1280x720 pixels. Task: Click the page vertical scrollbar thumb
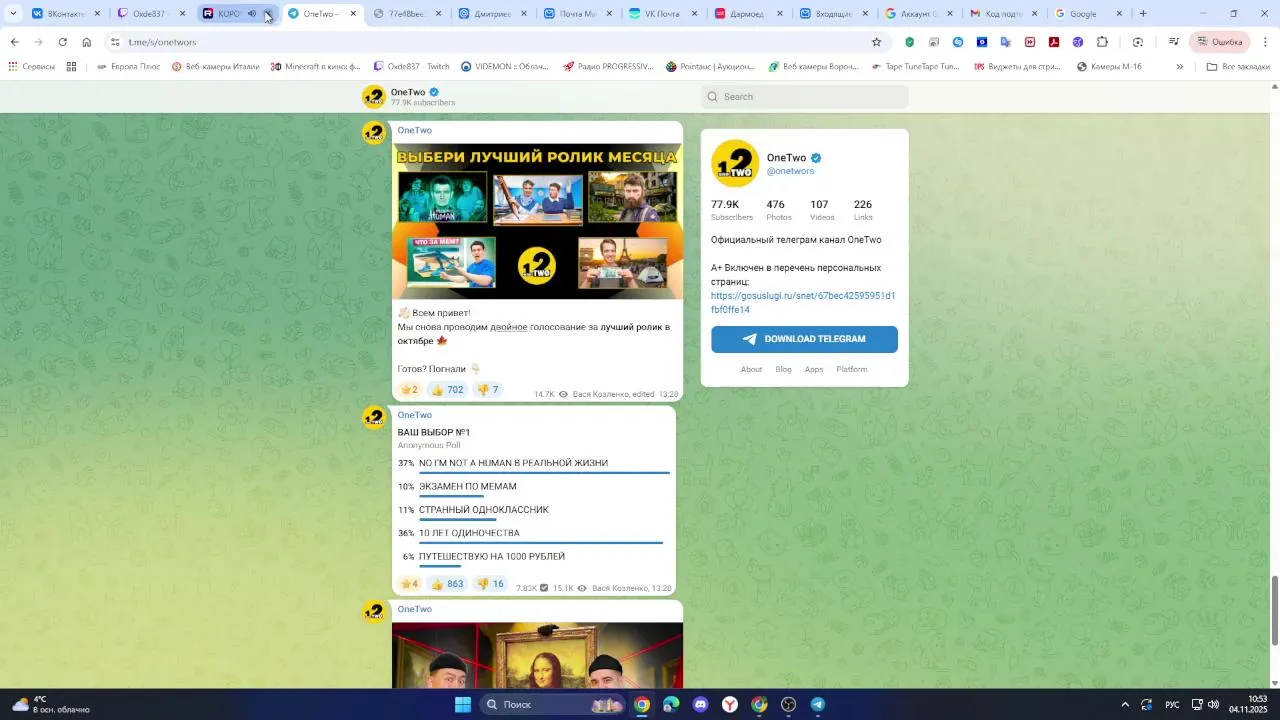[x=1274, y=610]
